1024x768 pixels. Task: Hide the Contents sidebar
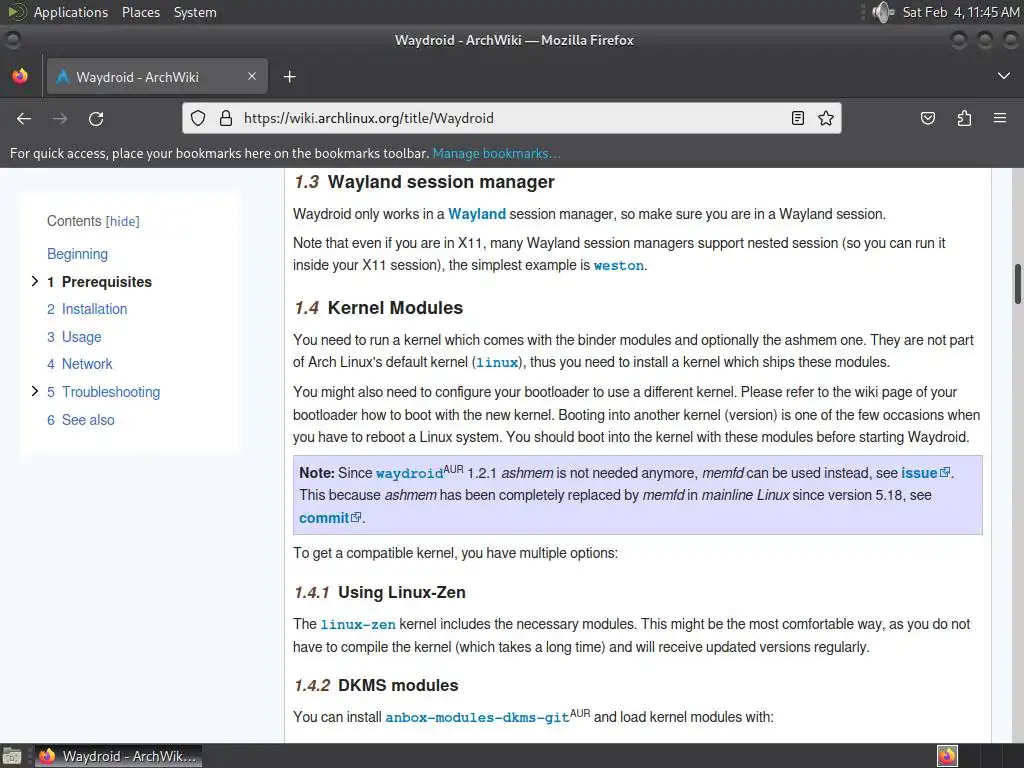(x=123, y=221)
